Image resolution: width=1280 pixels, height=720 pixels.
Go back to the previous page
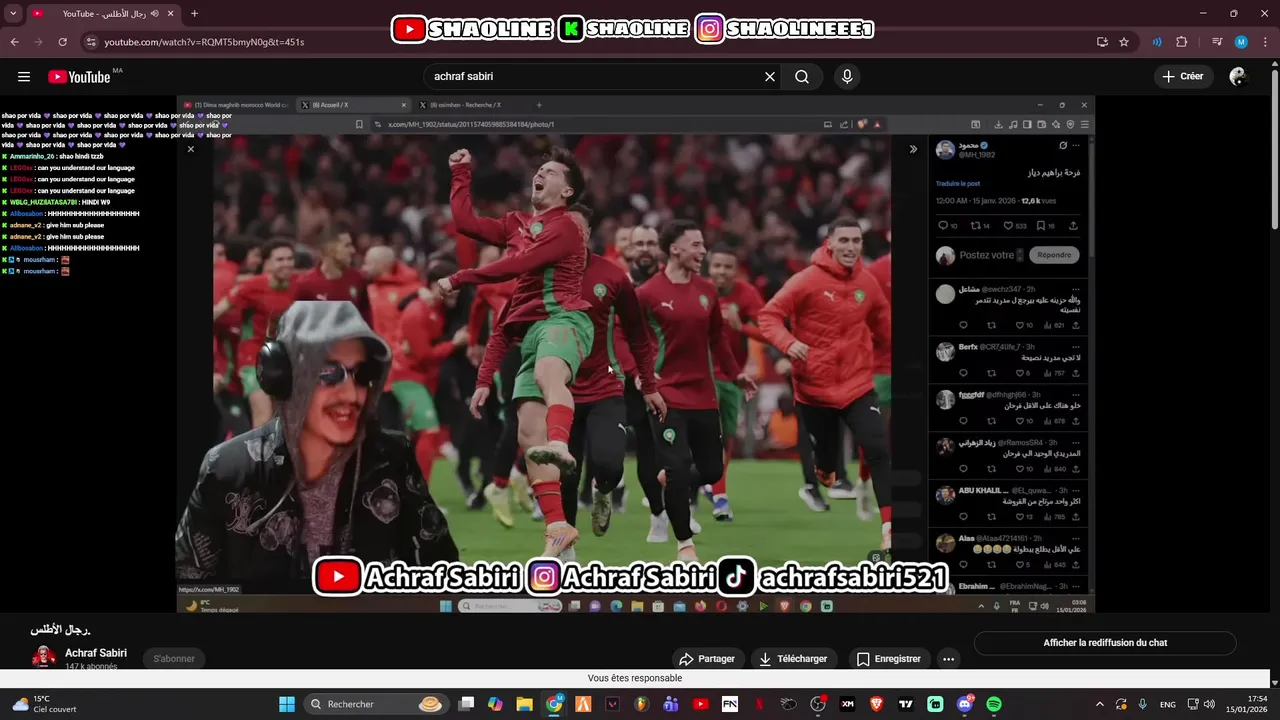14,42
